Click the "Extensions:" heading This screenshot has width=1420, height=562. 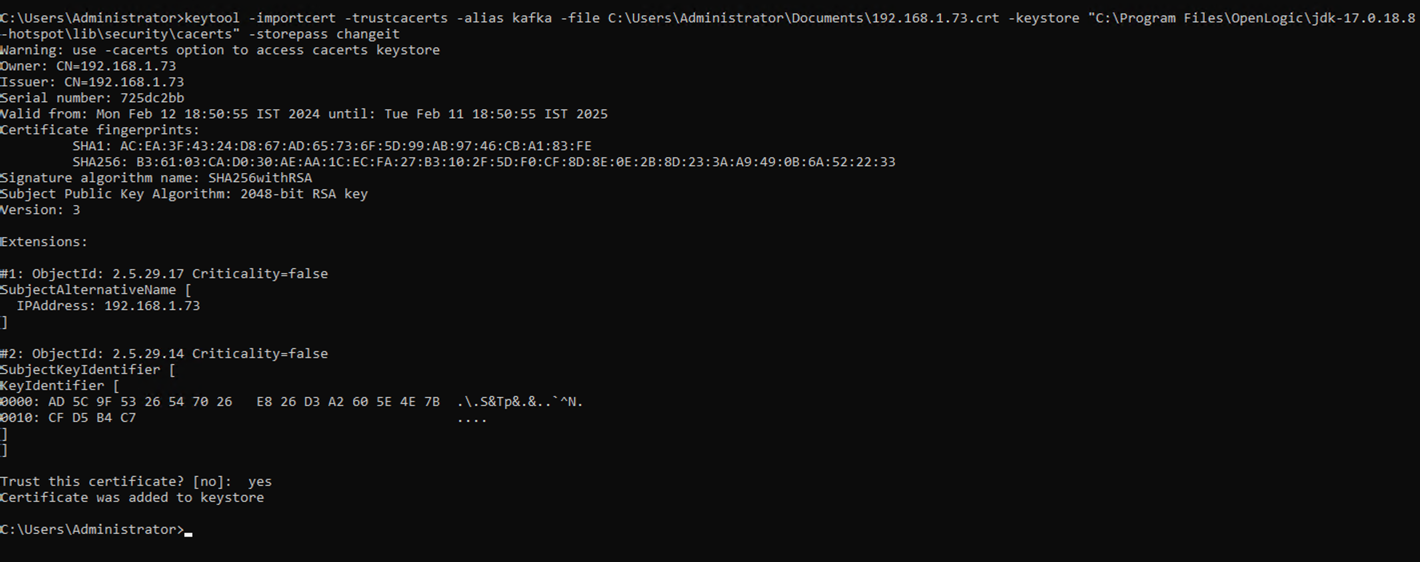(x=44, y=242)
